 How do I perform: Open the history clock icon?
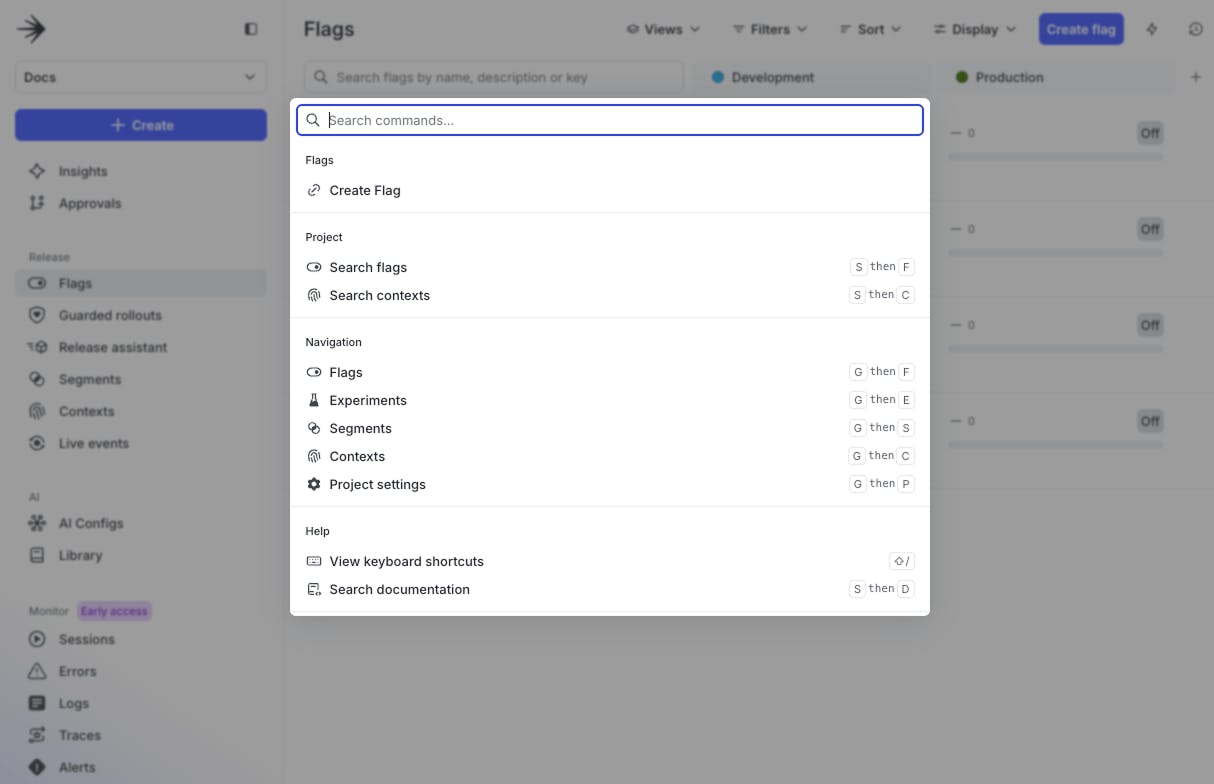pyautogui.click(x=1195, y=29)
